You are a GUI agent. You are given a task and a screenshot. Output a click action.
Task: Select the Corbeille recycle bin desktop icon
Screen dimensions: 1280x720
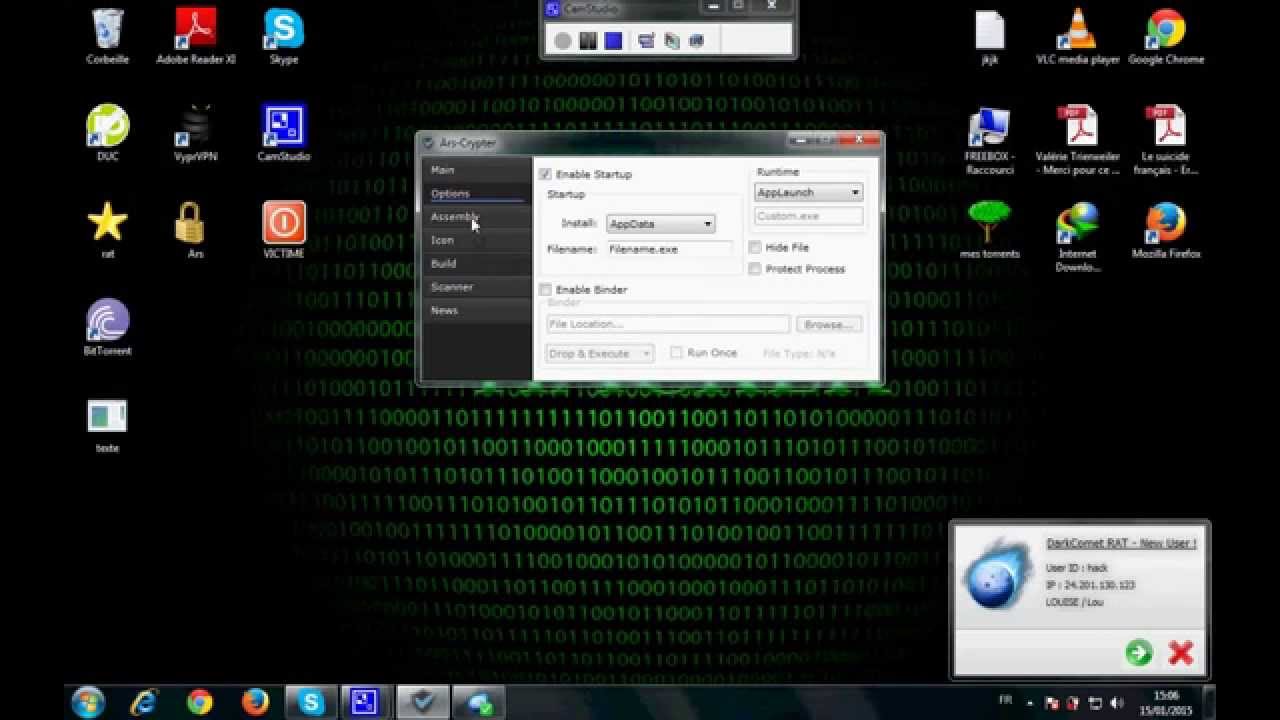[x=107, y=37]
